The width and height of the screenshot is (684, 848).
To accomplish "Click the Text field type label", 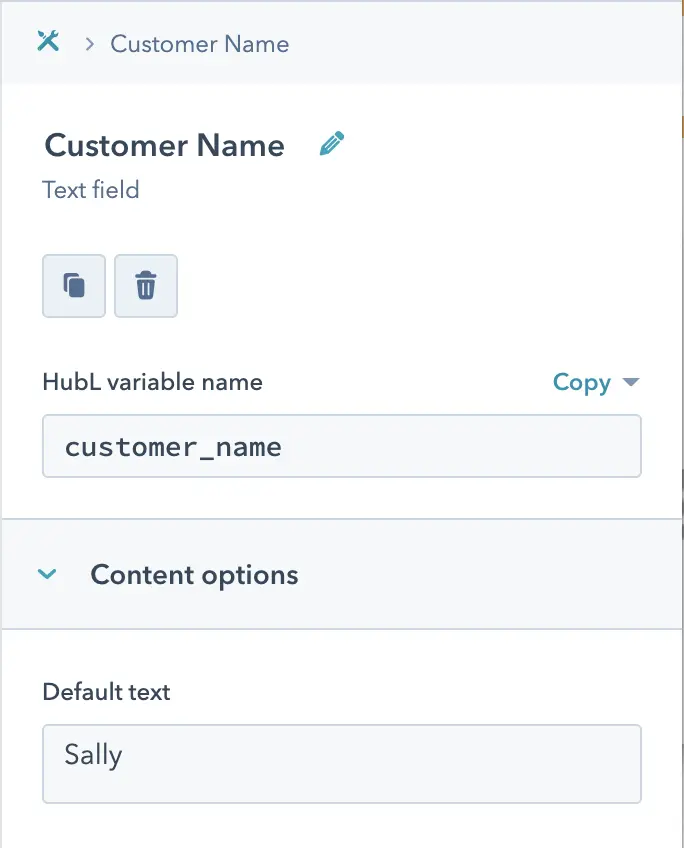I will click(x=91, y=190).
